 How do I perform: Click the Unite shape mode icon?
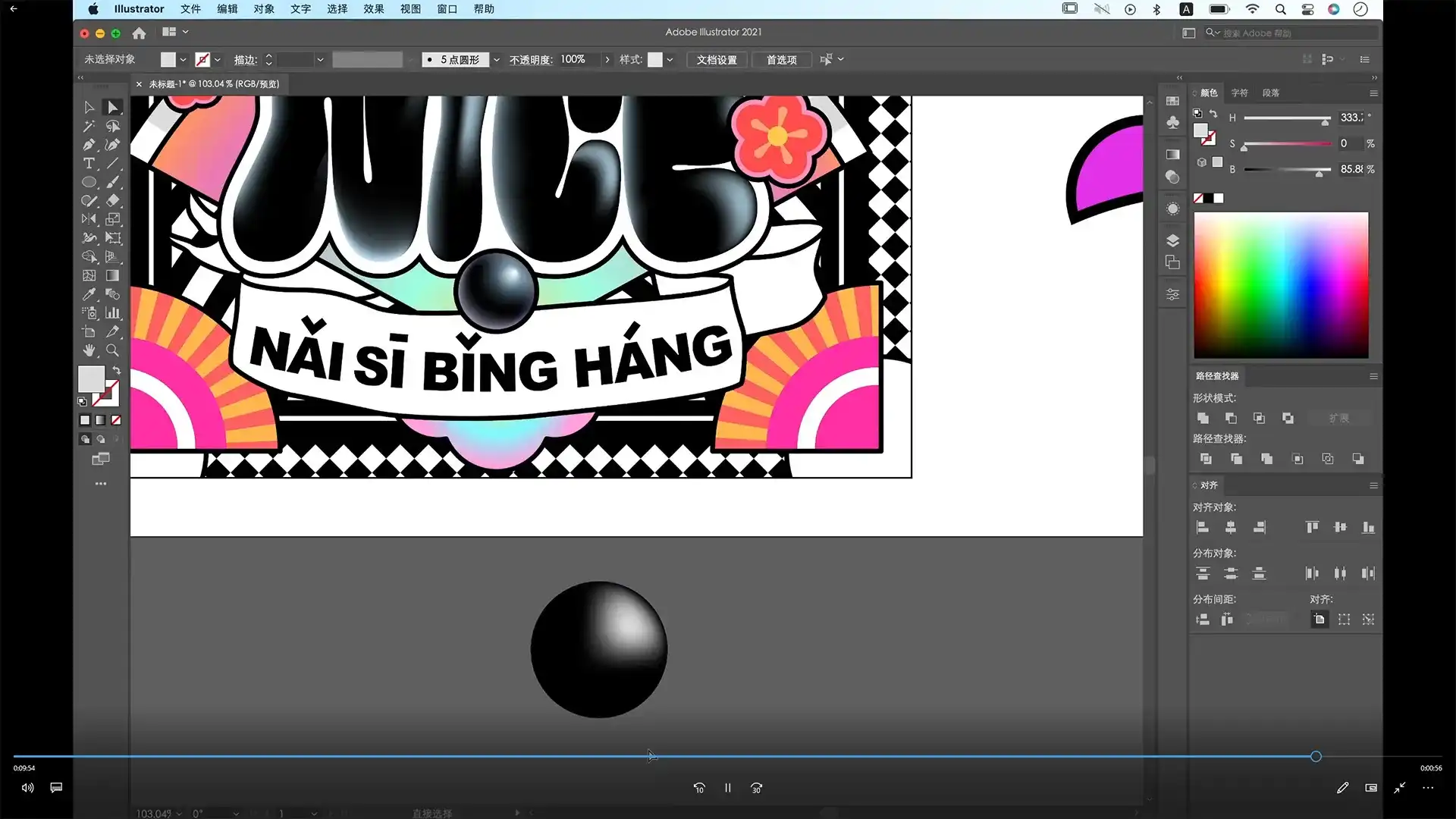pyautogui.click(x=1203, y=418)
